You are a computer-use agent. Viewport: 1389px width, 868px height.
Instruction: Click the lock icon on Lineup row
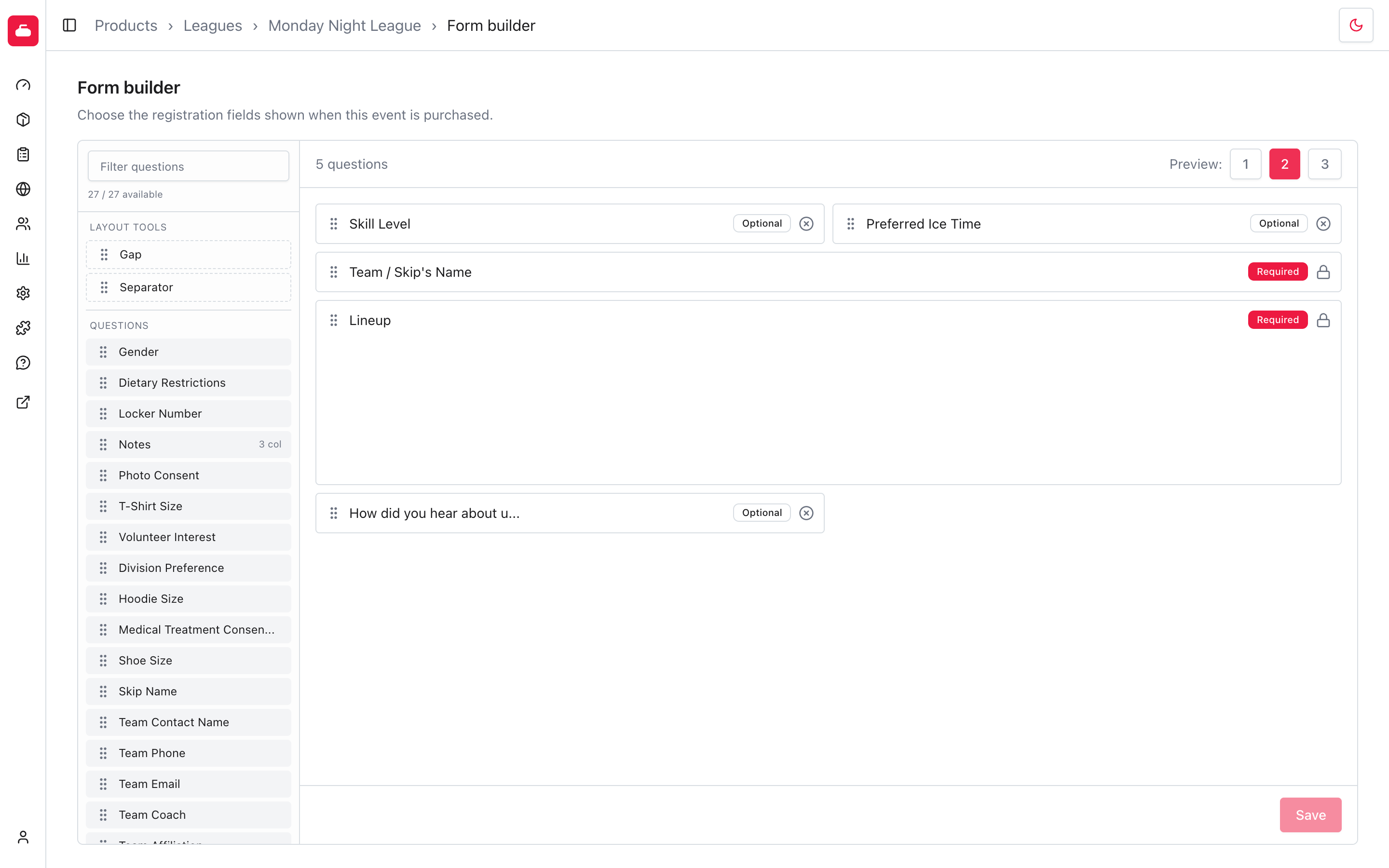pyautogui.click(x=1323, y=320)
